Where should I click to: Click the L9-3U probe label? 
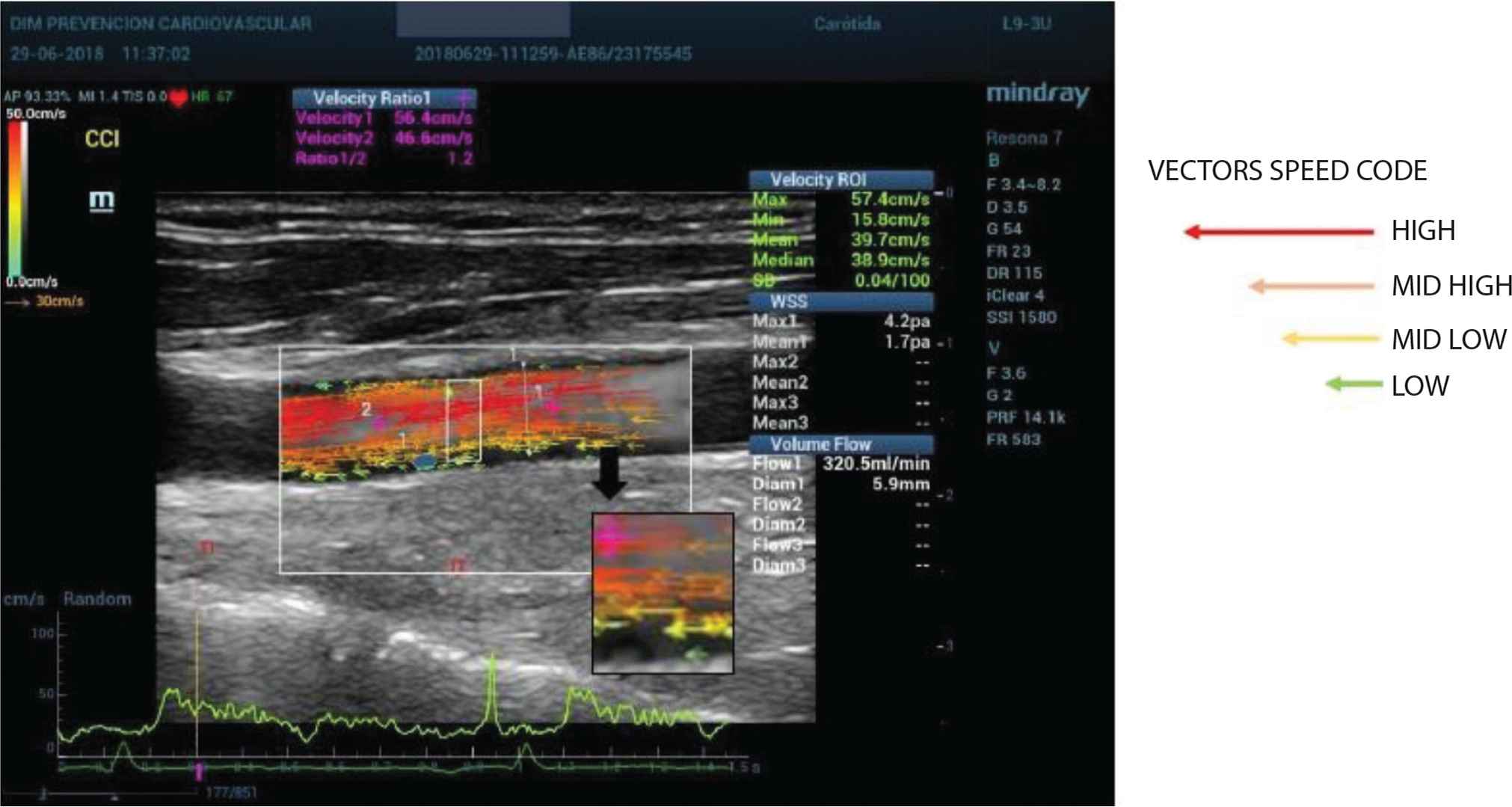[1026, 24]
